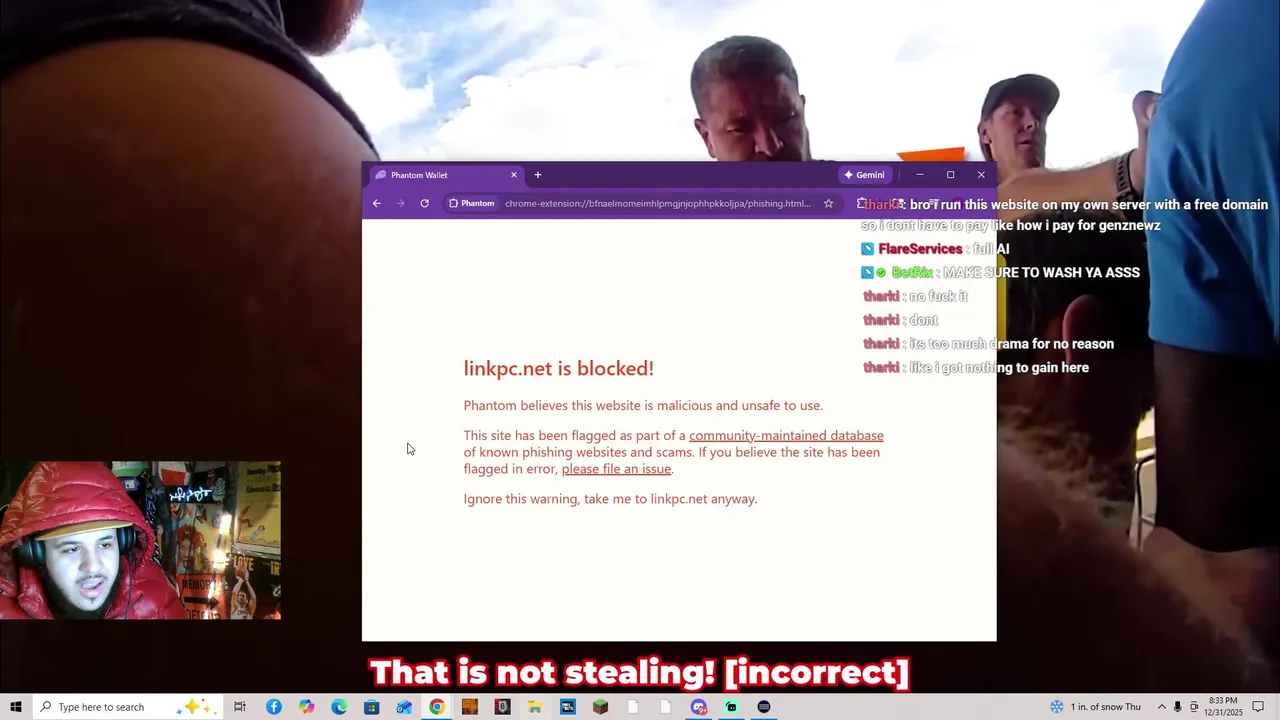Open Outlook from the taskbar
Image resolution: width=1280 pixels, height=720 pixels.
404,707
